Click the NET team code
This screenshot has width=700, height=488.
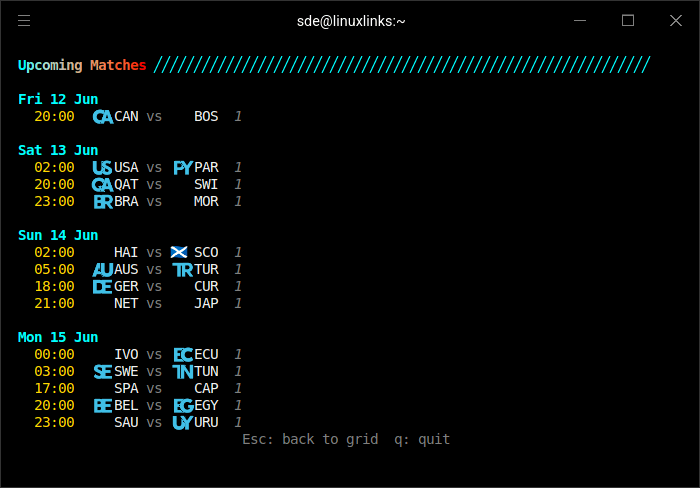pyautogui.click(x=126, y=303)
